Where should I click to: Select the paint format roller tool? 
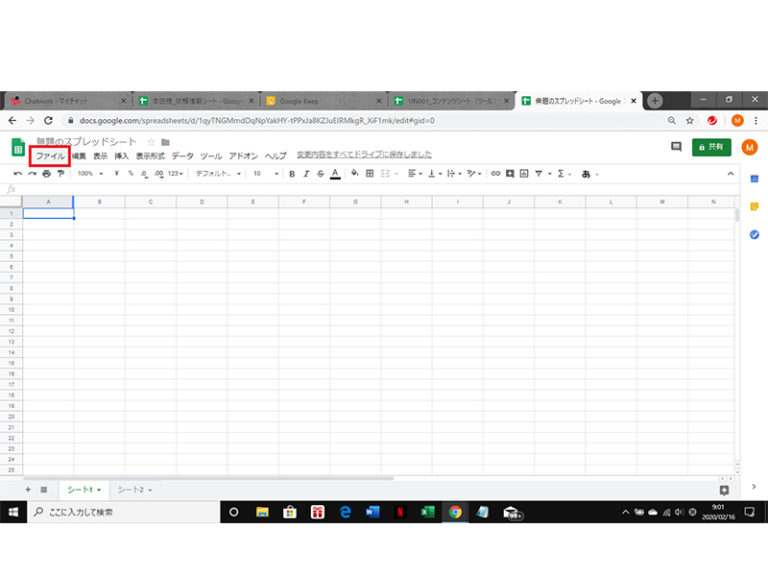tap(60, 173)
